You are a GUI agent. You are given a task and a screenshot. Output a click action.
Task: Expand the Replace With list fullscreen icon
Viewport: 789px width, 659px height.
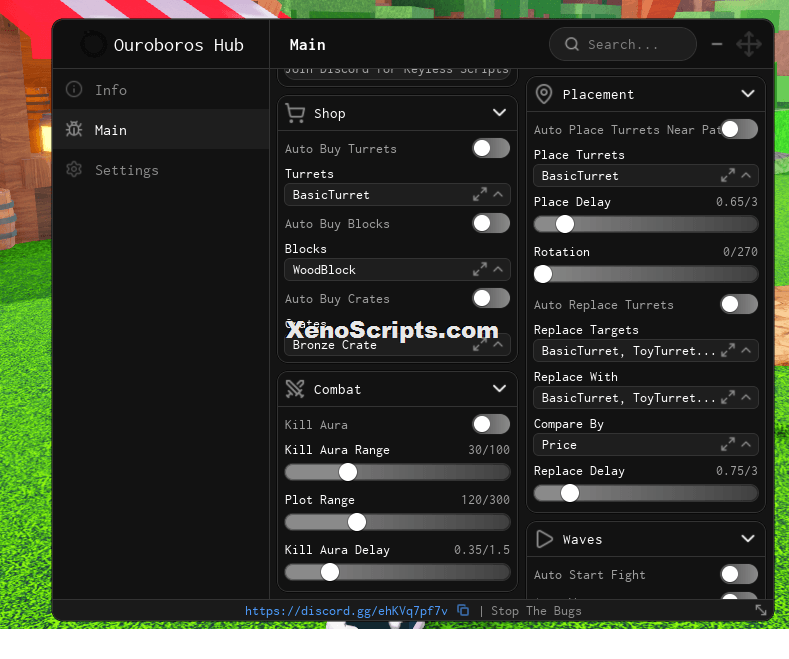[728, 398]
